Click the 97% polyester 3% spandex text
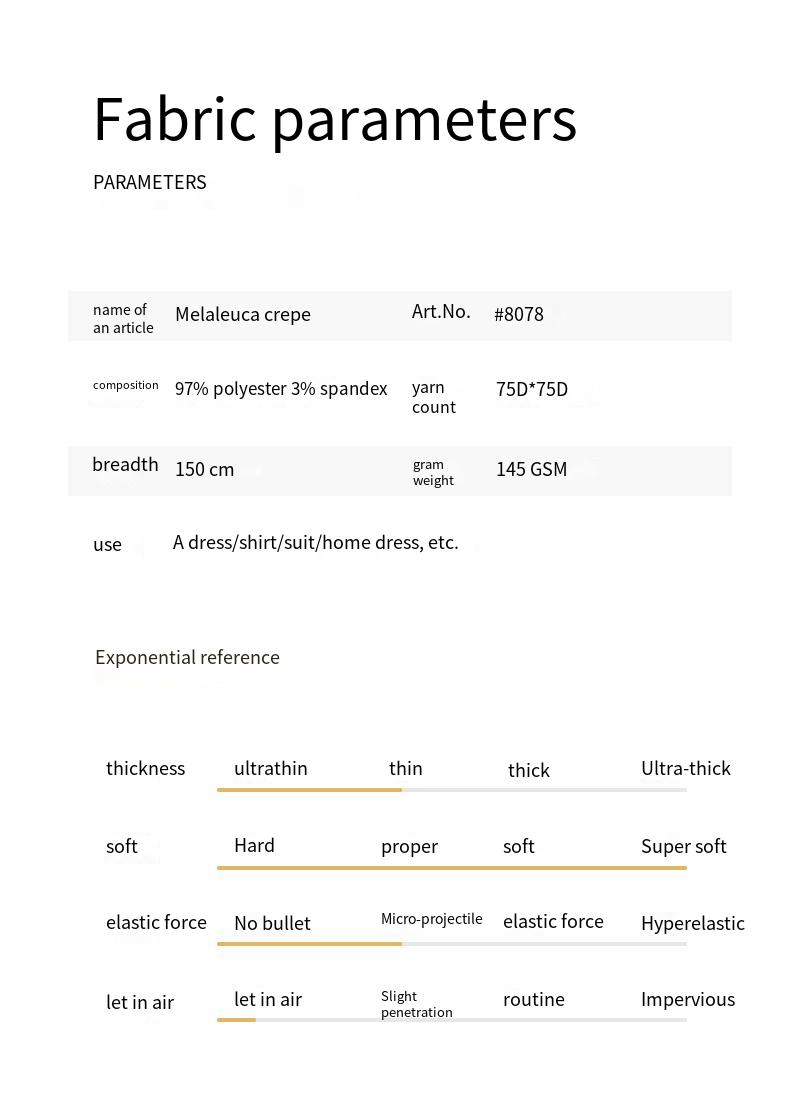Image resolution: width=800 pixels, height=1102 pixels. click(x=281, y=389)
